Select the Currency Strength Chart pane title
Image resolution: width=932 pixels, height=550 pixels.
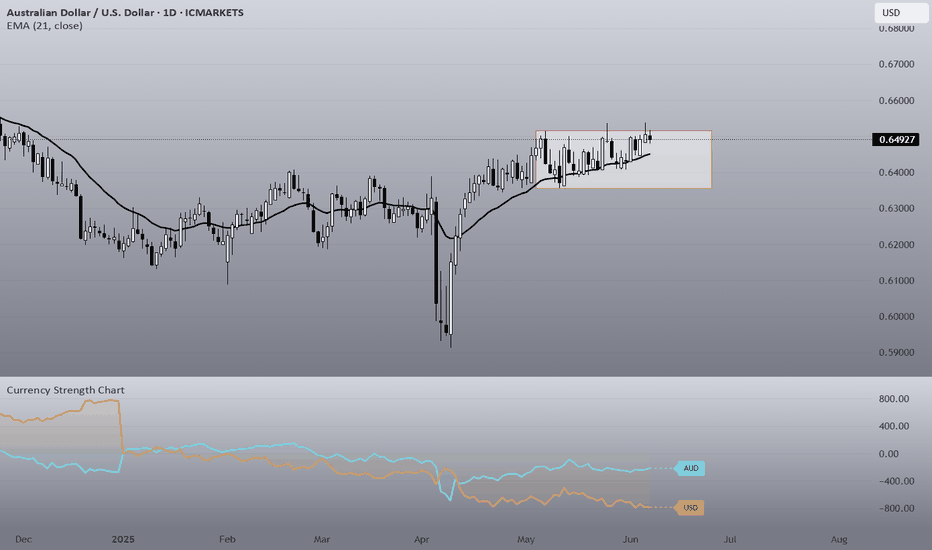65,390
